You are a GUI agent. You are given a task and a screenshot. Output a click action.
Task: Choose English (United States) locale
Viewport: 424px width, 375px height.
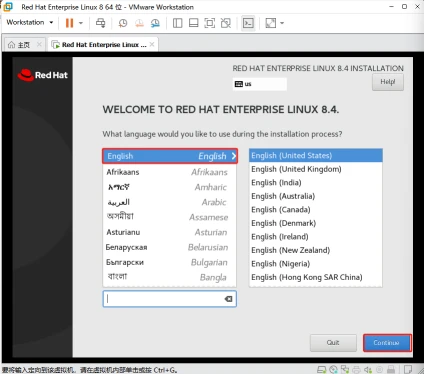pyautogui.click(x=316, y=156)
